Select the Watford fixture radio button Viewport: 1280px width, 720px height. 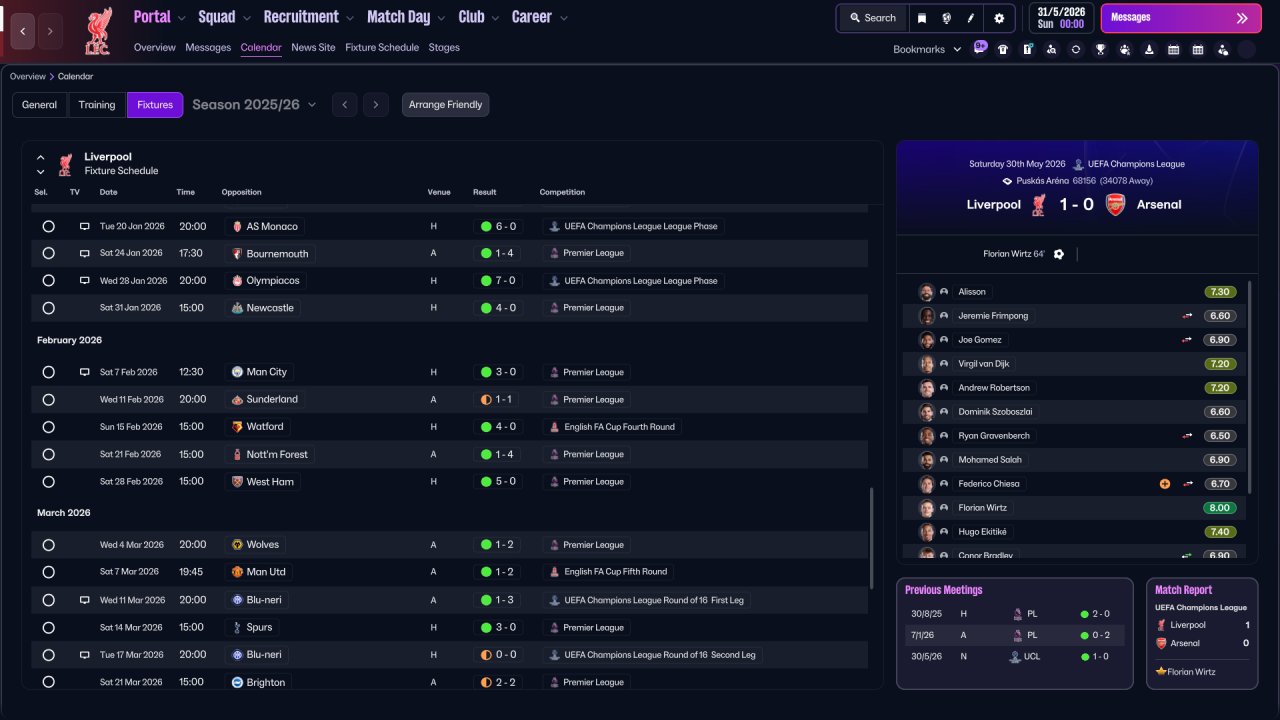48,427
